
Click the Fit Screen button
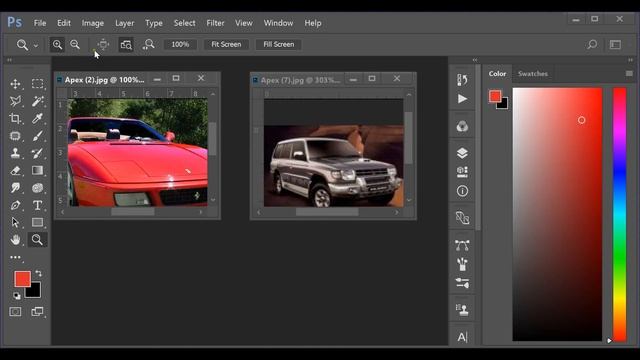click(x=226, y=44)
